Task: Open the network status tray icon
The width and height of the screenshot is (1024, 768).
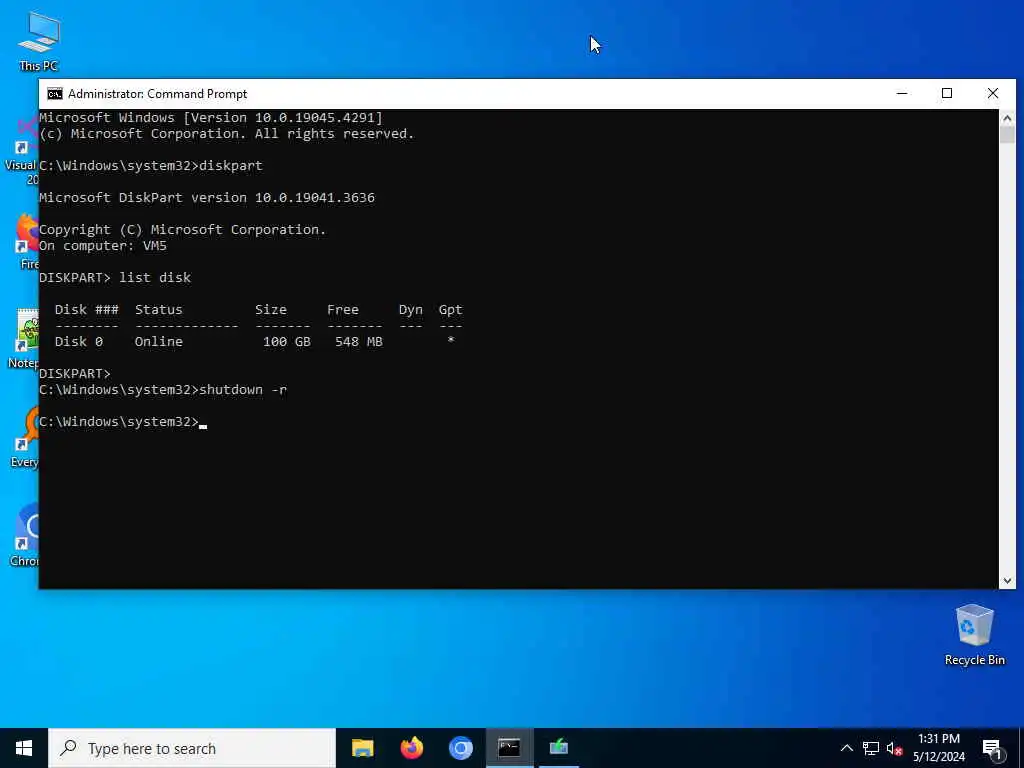Action: pos(871,748)
